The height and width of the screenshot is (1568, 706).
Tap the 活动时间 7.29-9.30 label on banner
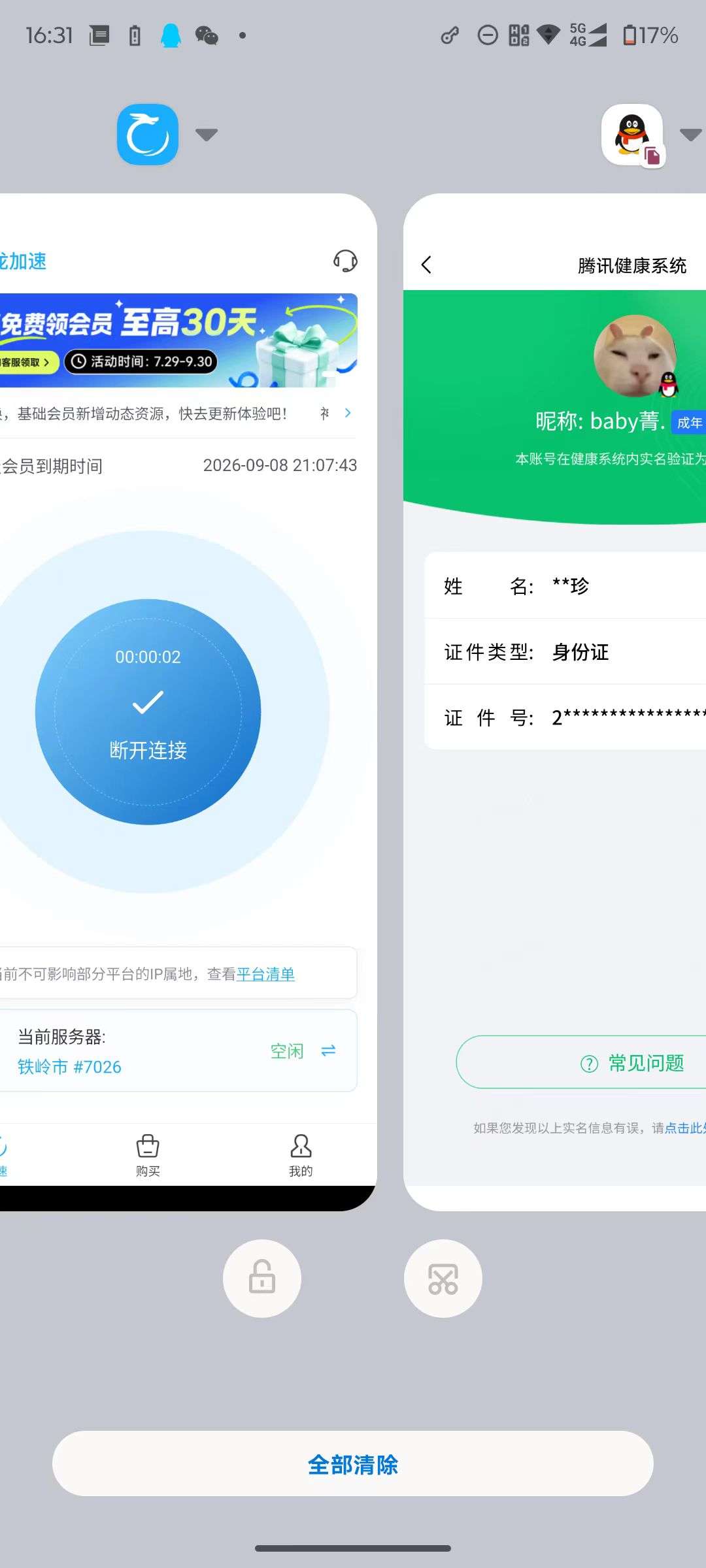(x=141, y=361)
